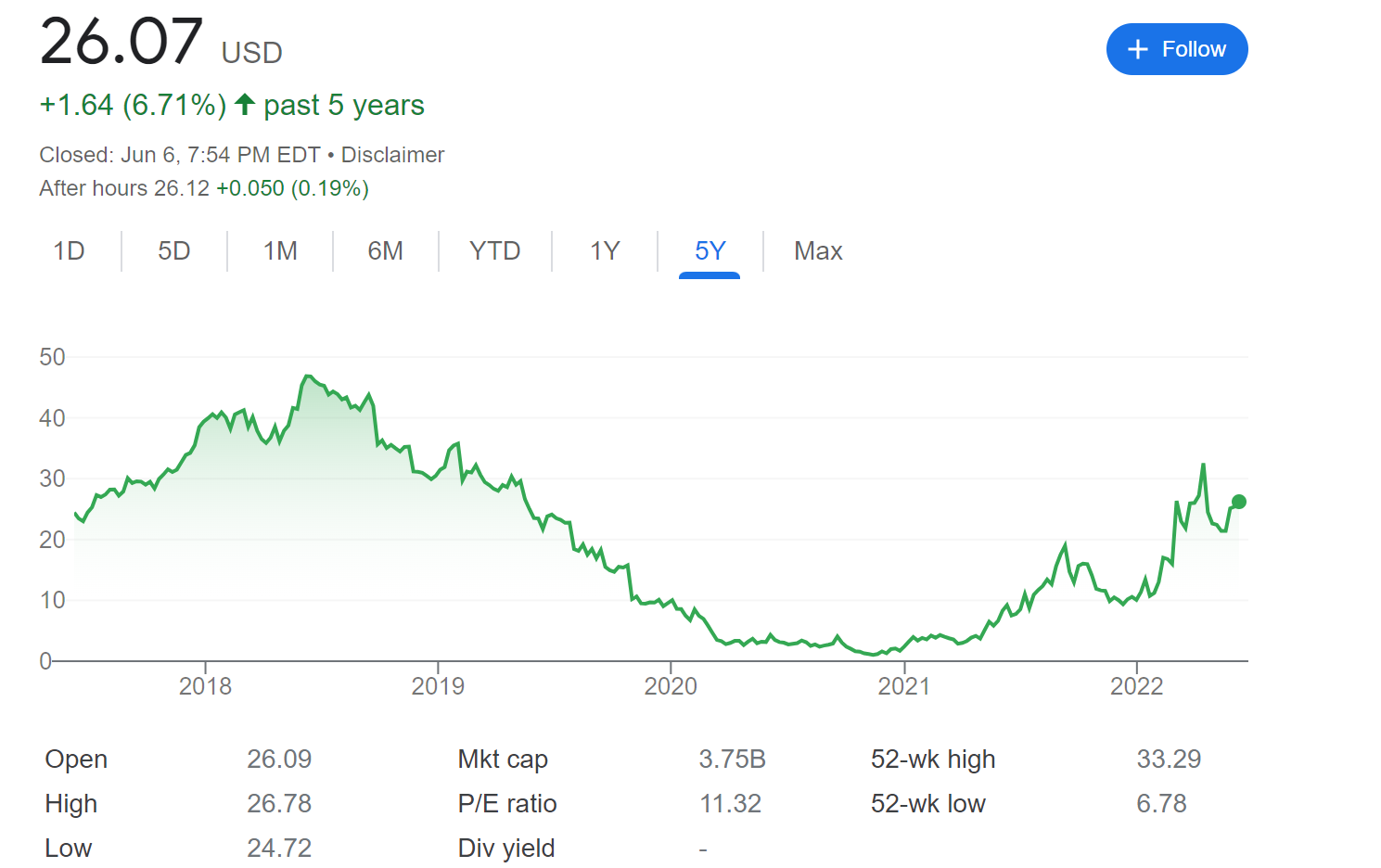
Task: Switch to the 1D time range tab
Action: 69,251
